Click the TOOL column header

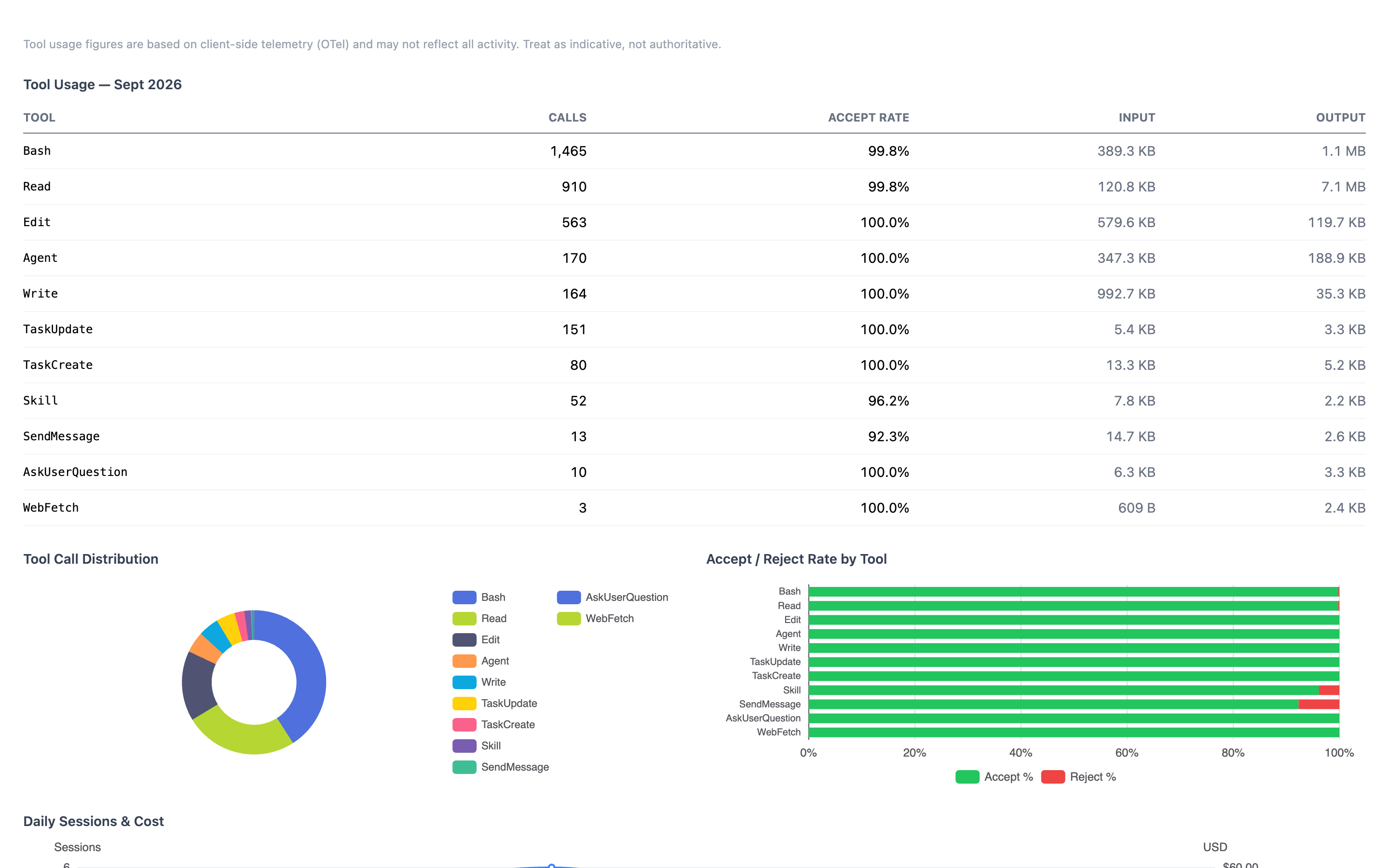[39, 118]
